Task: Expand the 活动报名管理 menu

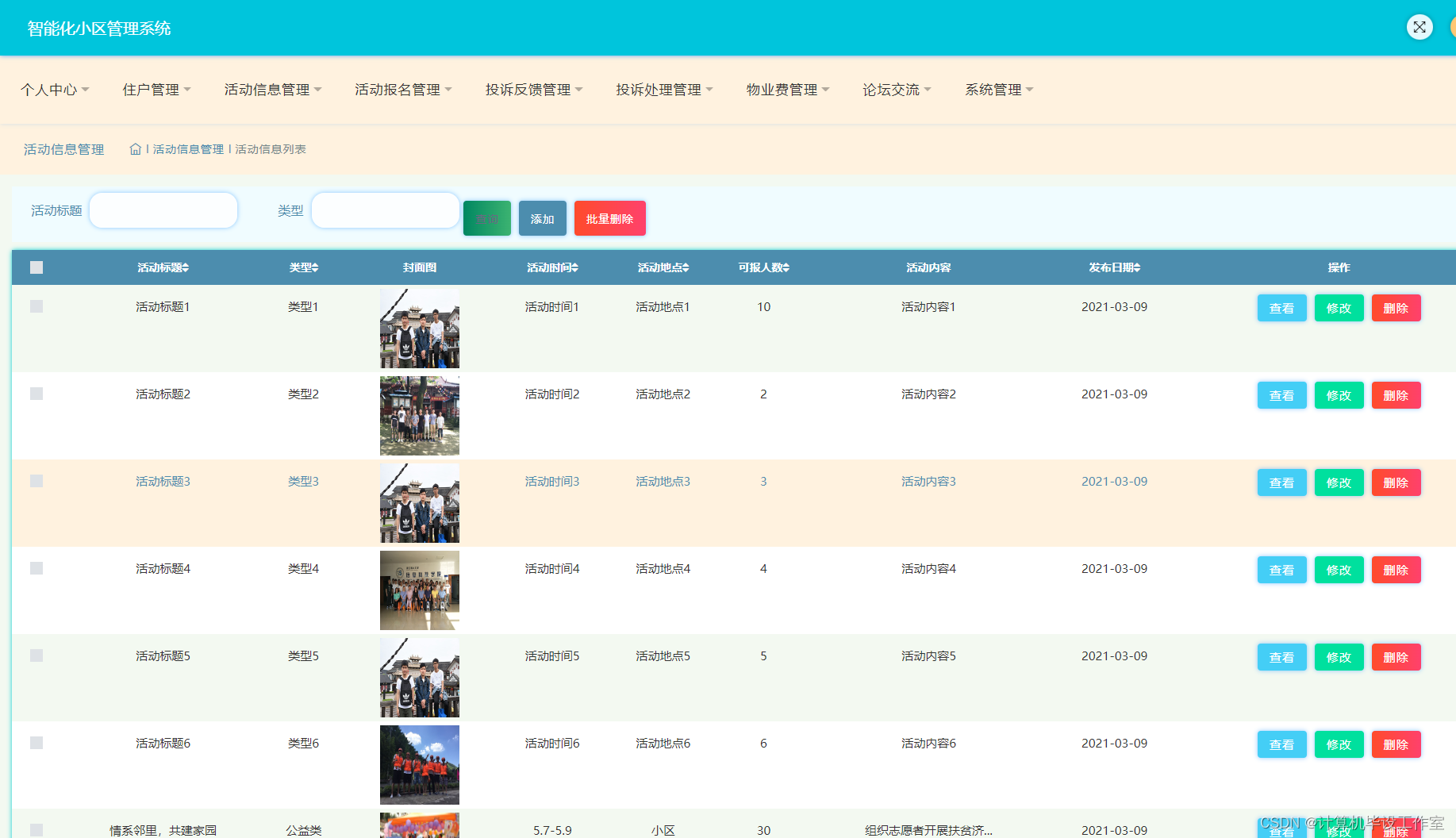Action: coord(403,90)
